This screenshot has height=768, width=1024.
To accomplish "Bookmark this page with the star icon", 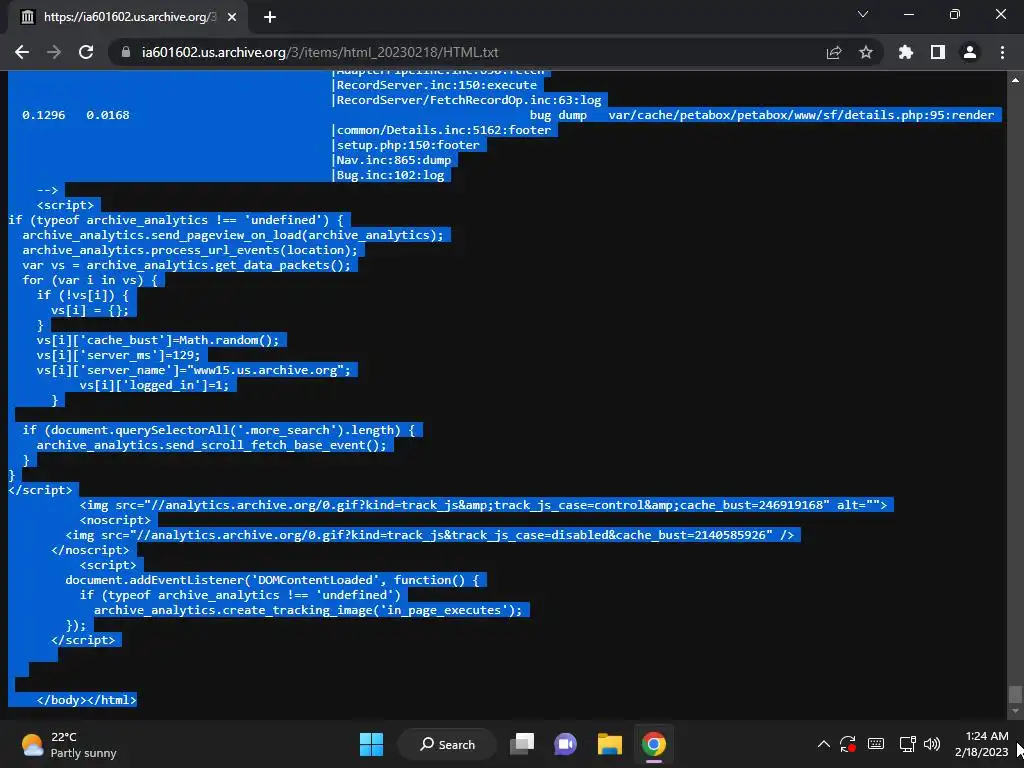I will pyautogui.click(x=866, y=52).
